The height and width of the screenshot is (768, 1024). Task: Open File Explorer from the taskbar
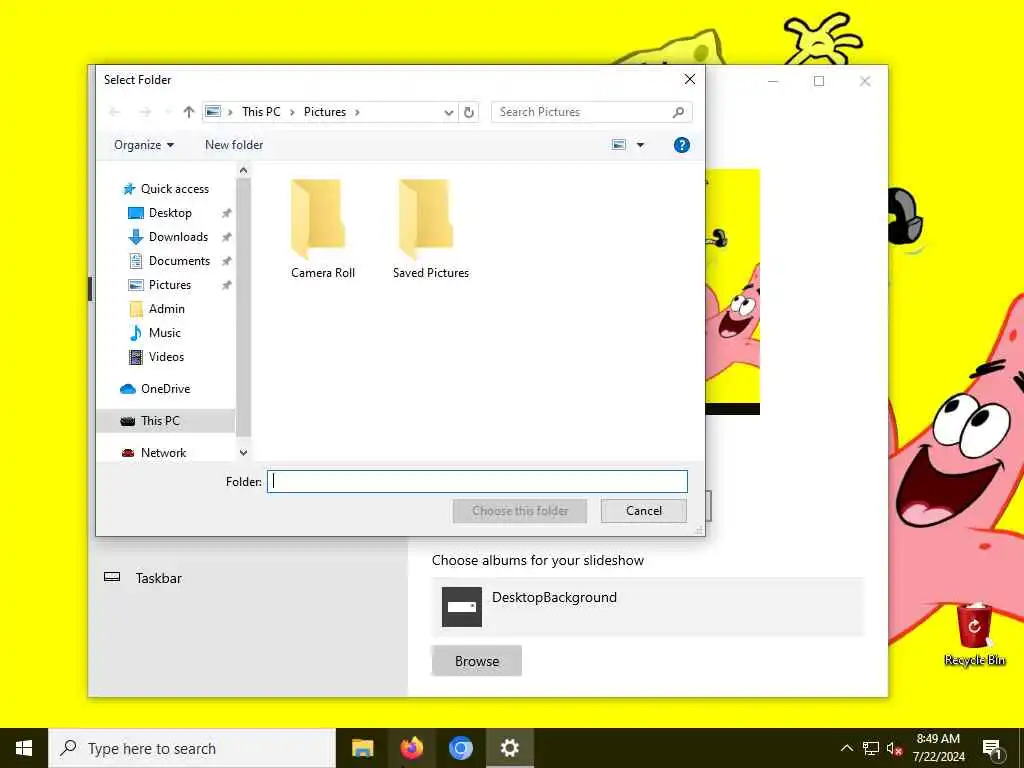pyautogui.click(x=362, y=748)
